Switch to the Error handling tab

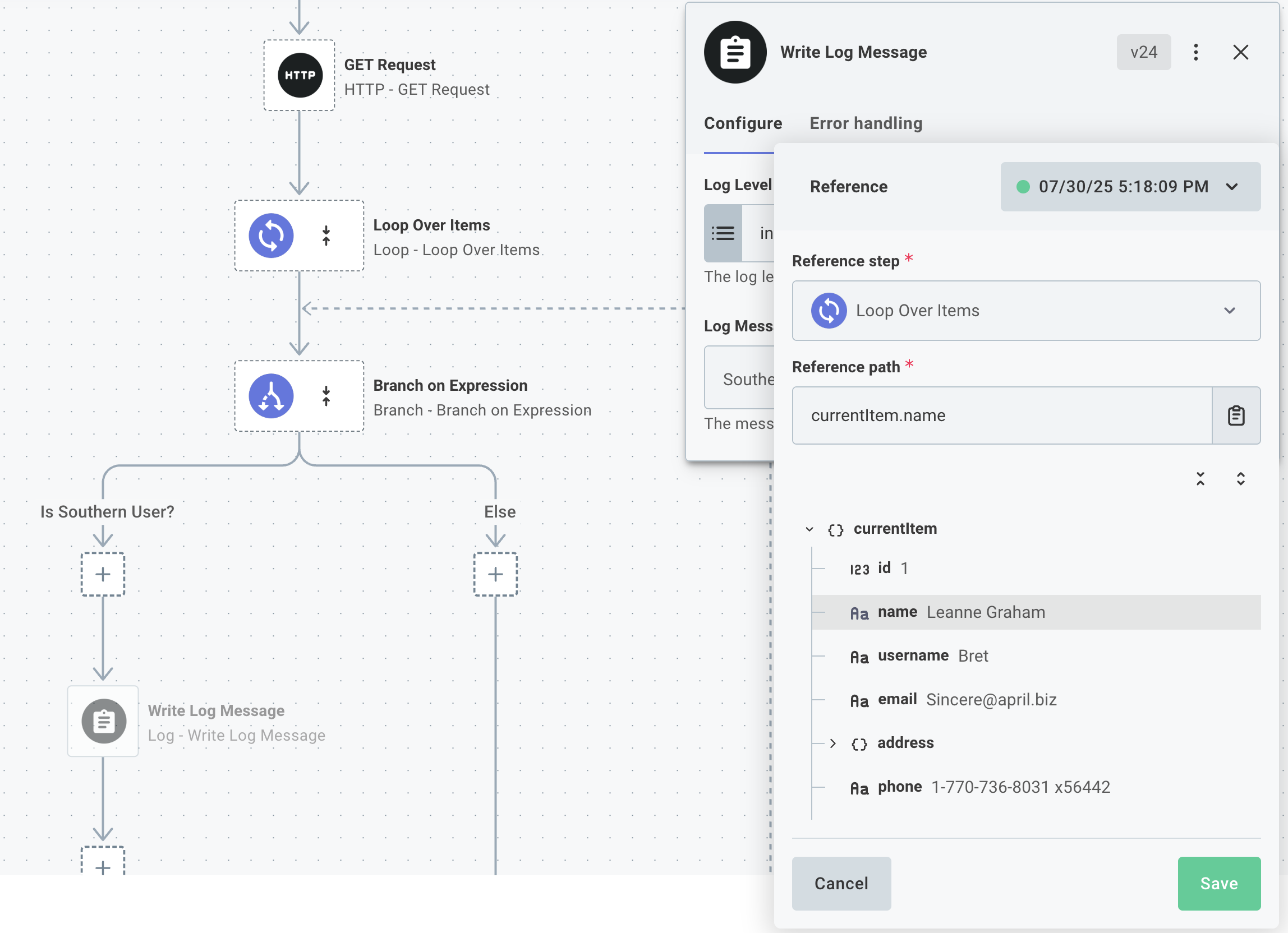pos(866,123)
